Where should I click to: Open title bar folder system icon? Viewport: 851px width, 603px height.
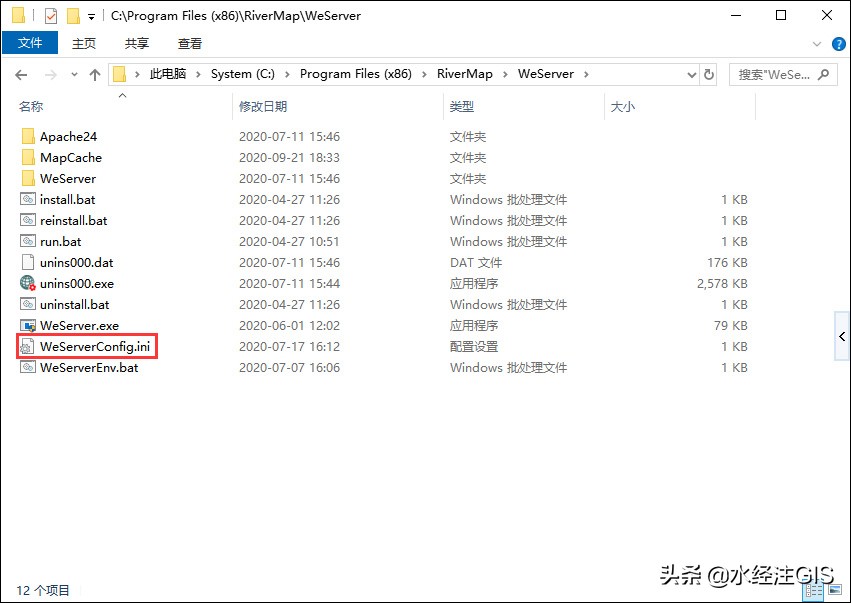tap(18, 16)
